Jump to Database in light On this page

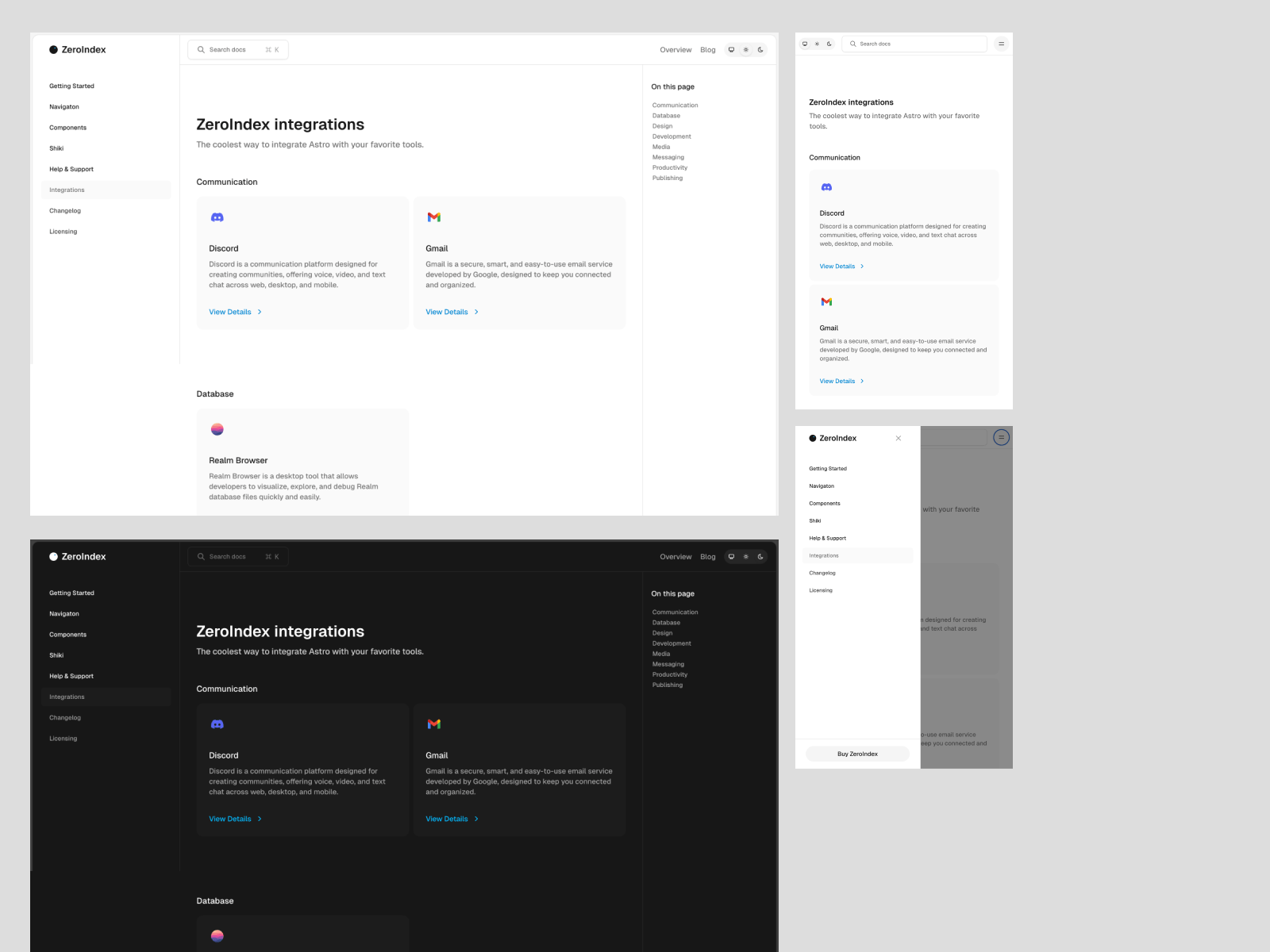[x=666, y=116]
